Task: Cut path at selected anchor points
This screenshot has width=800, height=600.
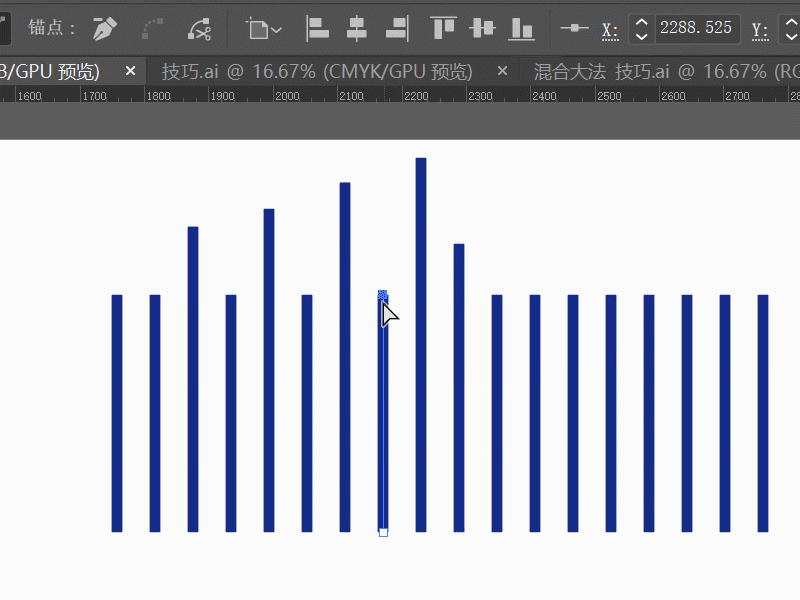Action: pyautogui.click(x=199, y=29)
